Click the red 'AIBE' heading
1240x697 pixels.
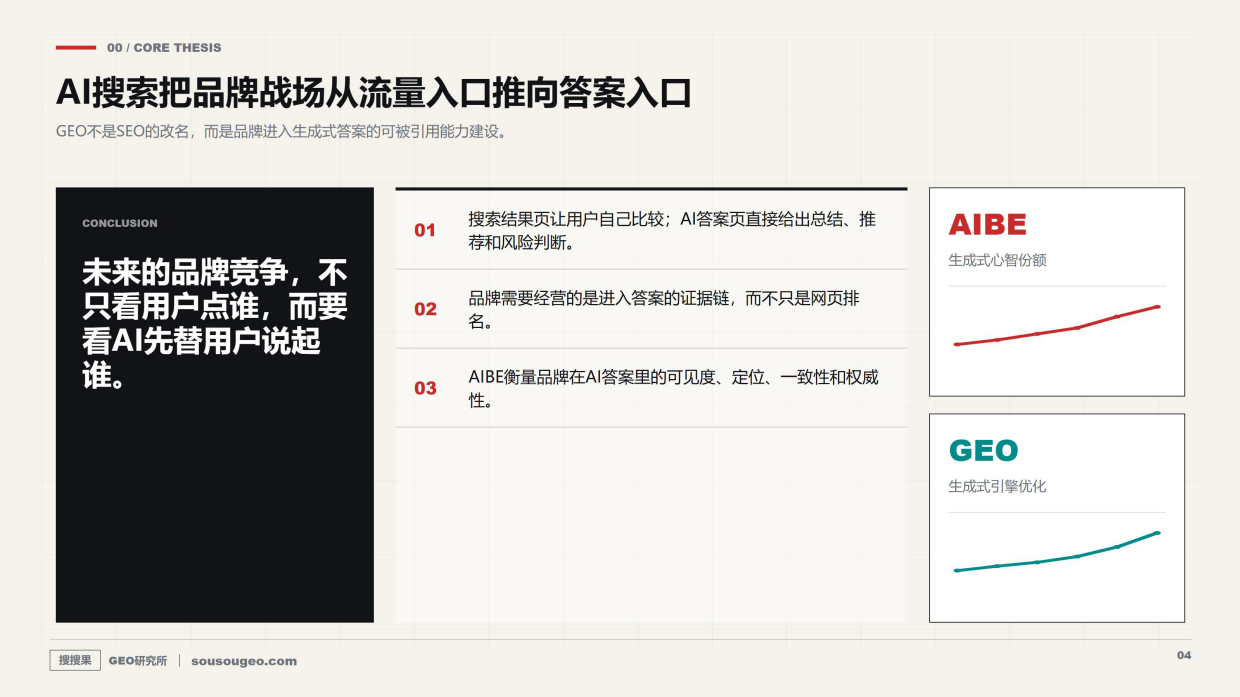pos(988,224)
